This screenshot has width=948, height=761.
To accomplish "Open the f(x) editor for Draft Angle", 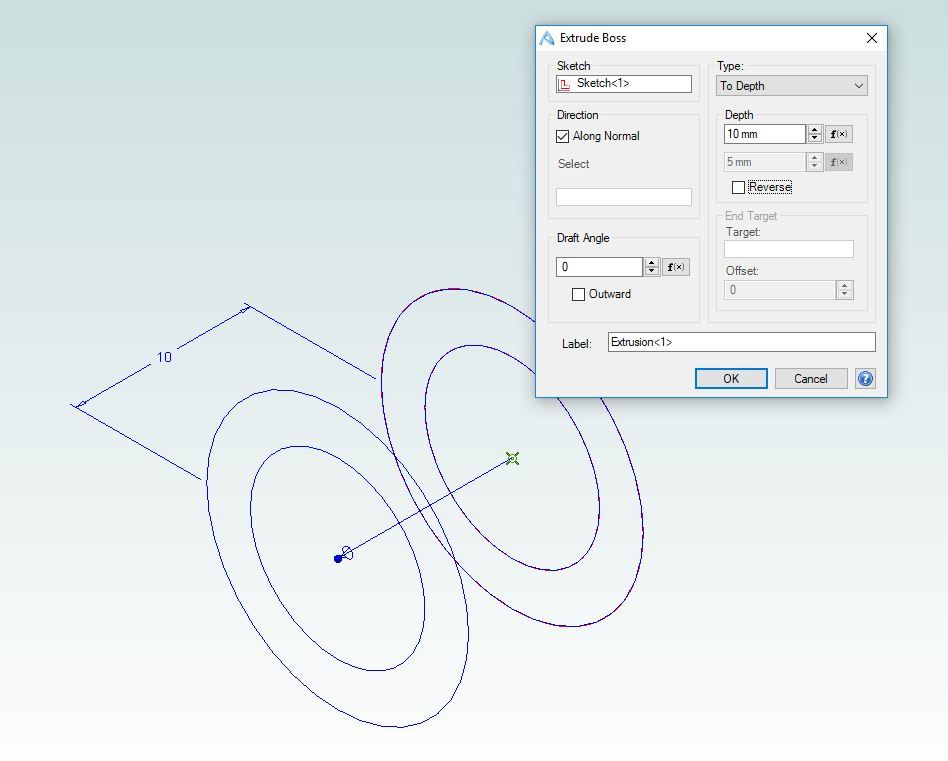I will [x=675, y=267].
